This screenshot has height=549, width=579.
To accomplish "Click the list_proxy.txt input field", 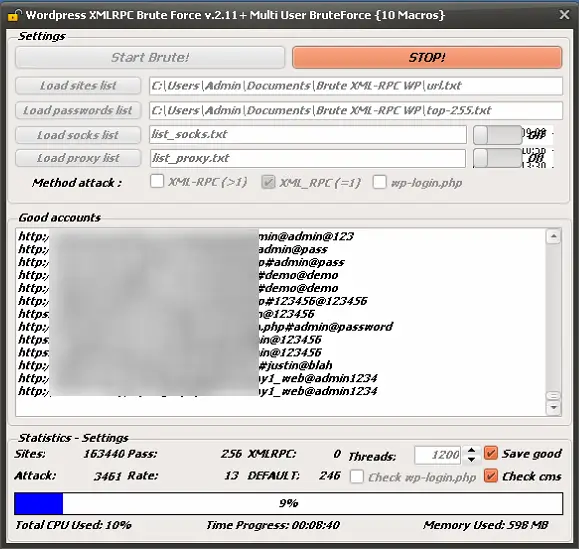I will pyautogui.click(x=308, y=158).
